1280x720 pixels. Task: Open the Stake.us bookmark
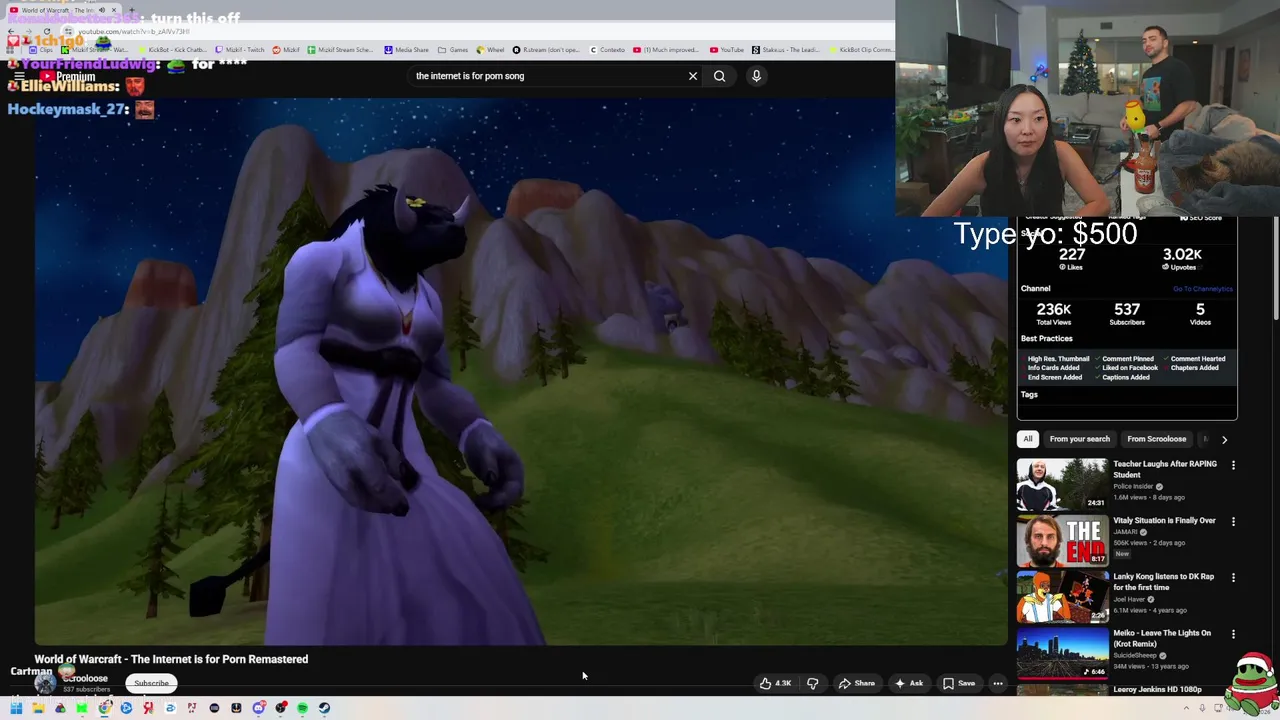tap(788, 49)
